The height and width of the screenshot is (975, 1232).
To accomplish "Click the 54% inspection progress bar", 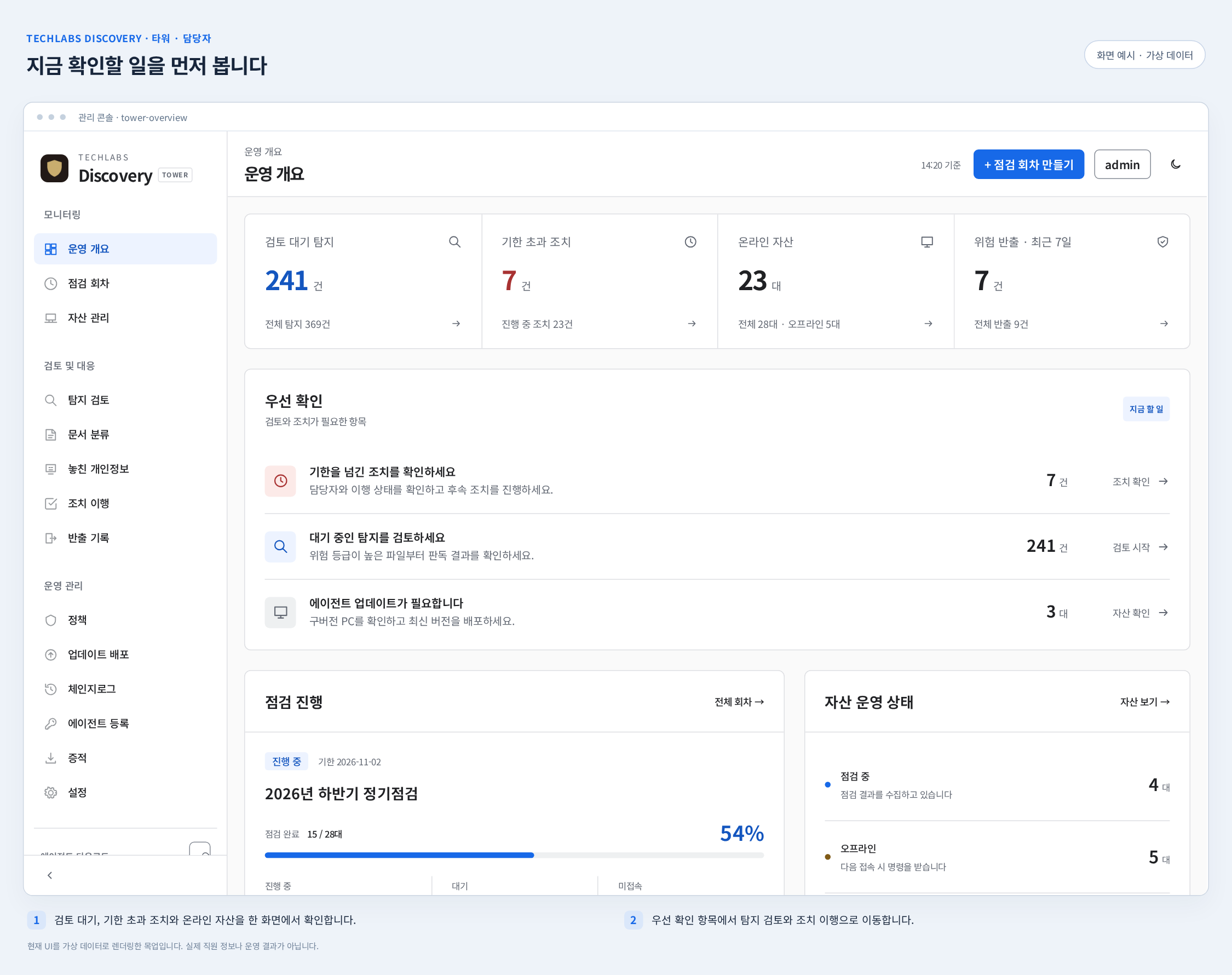I will 514,855.
